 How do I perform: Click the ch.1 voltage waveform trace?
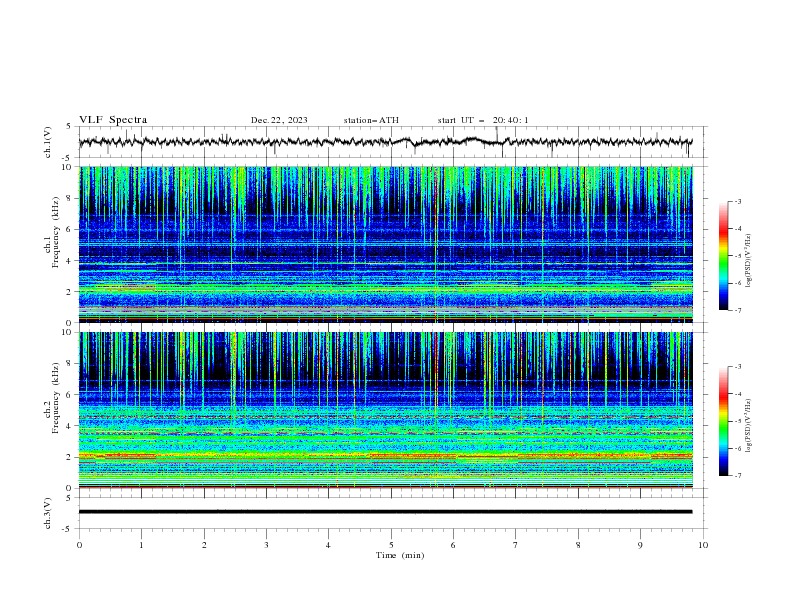pyautogui.click(x=385, y=142)
